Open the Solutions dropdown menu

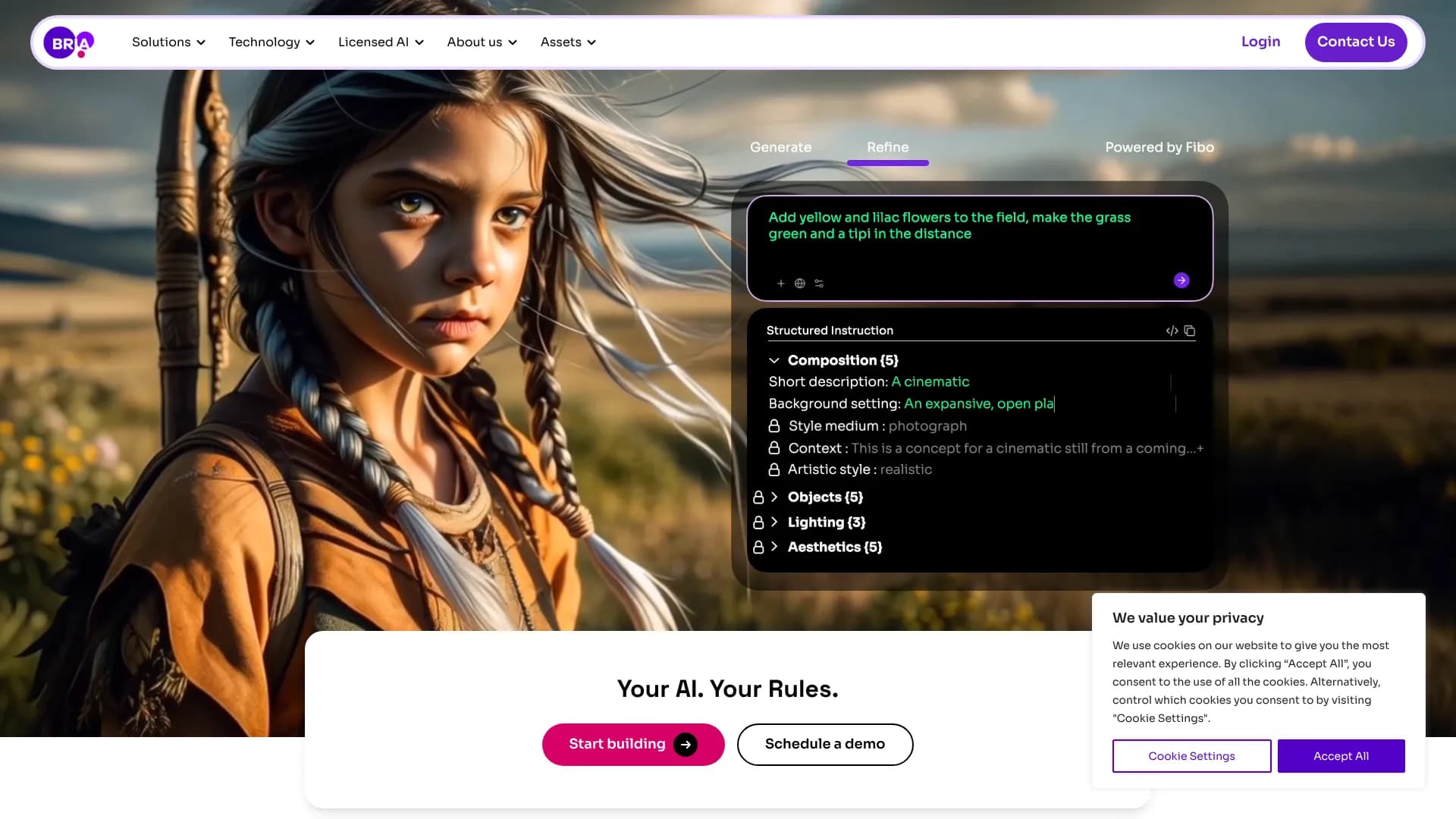click(168, 42)
